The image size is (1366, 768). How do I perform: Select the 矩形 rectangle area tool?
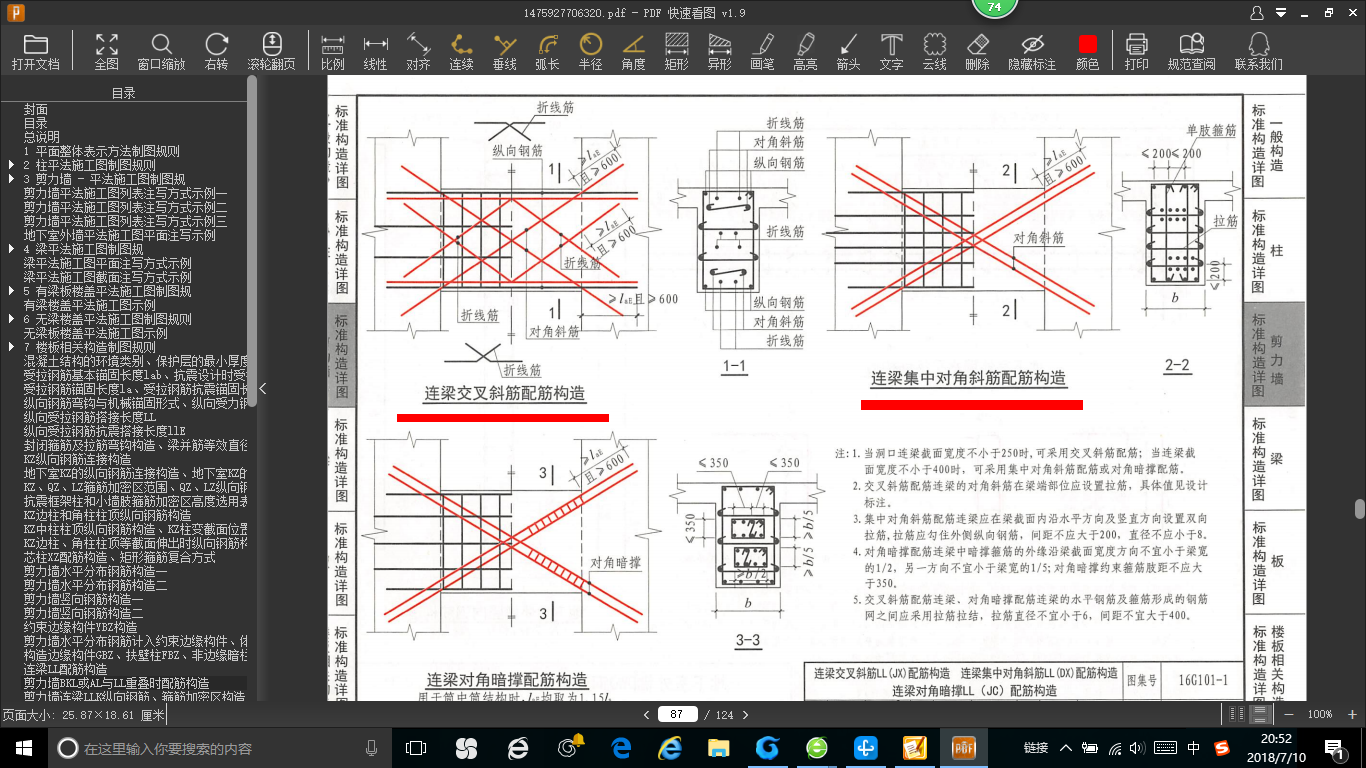(676, 51)
